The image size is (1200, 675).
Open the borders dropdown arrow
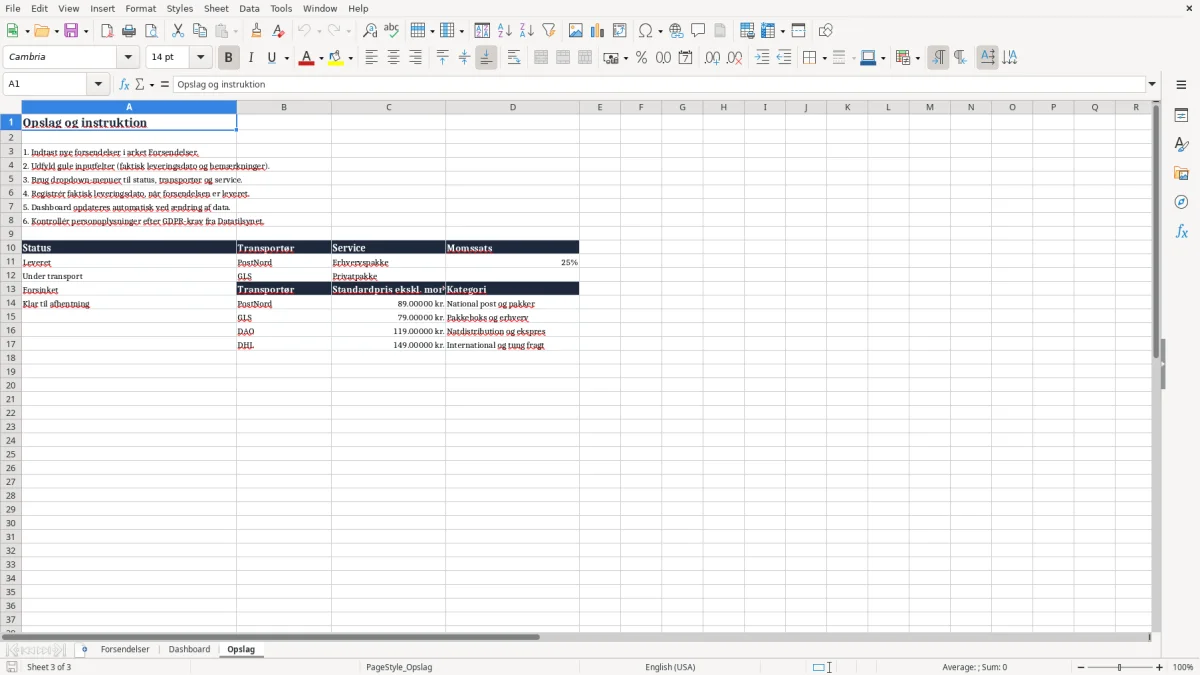pos(824,58)
